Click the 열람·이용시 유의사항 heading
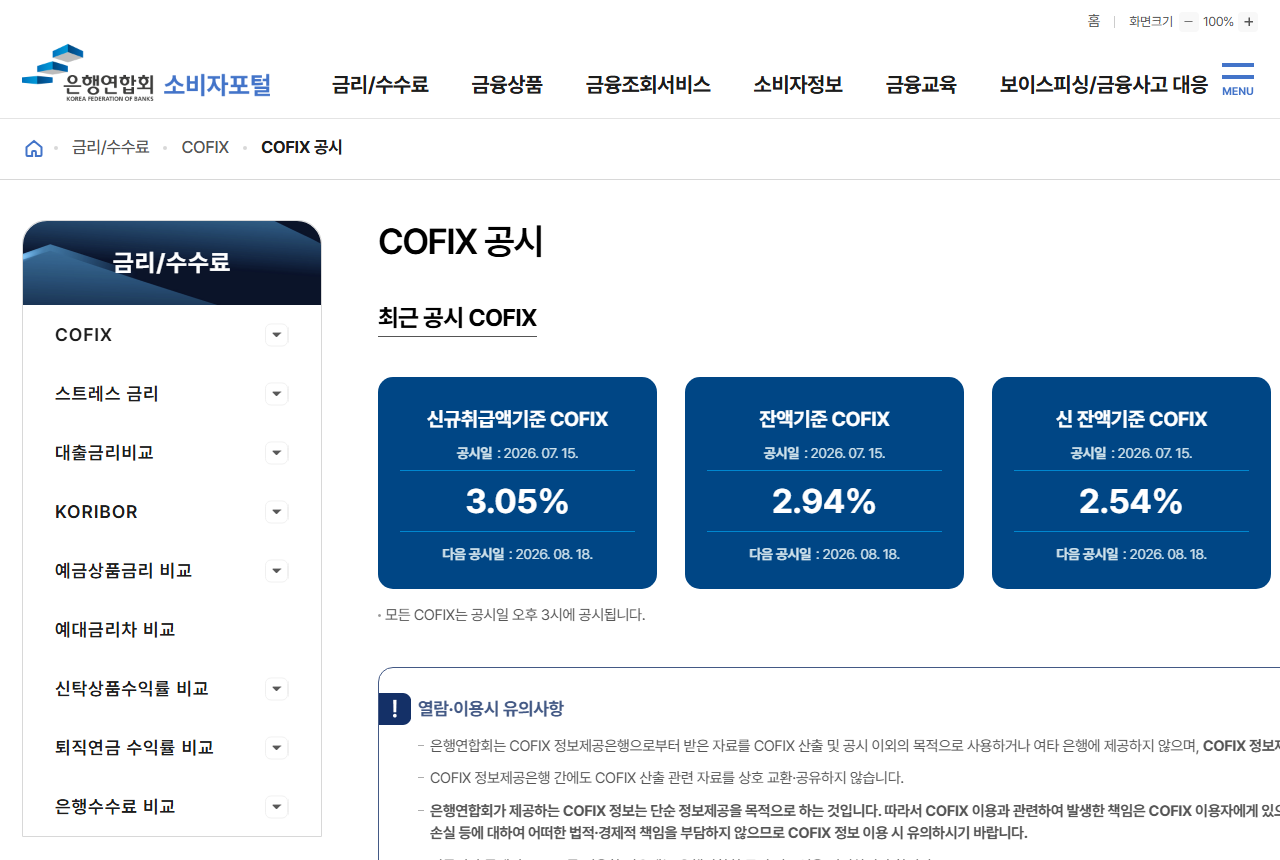 point(491,709)
